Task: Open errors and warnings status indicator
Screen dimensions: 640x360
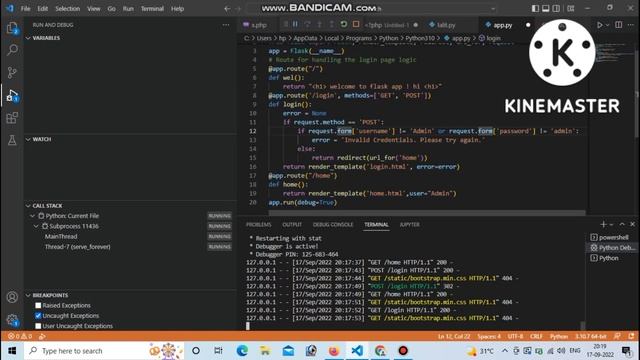Action: 20,336
